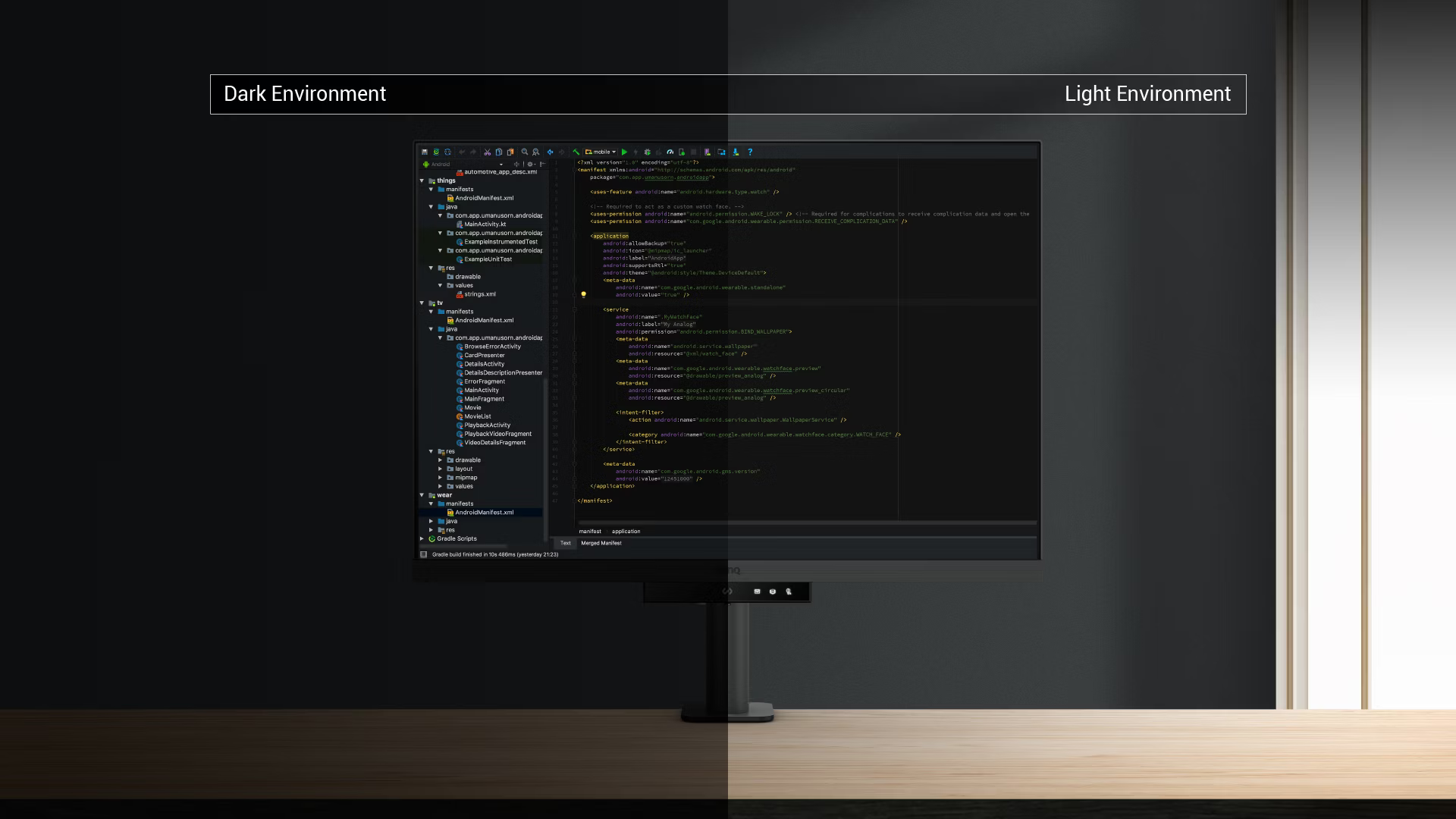Click the yellow lightbulb intention icon
Screen dimensions: 1456x819
pyautogui.click(x=583, y=294)
